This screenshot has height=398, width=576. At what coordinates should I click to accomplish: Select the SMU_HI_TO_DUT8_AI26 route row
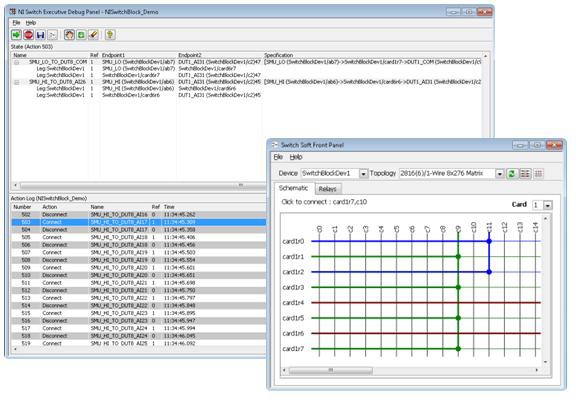pos(247,82)
